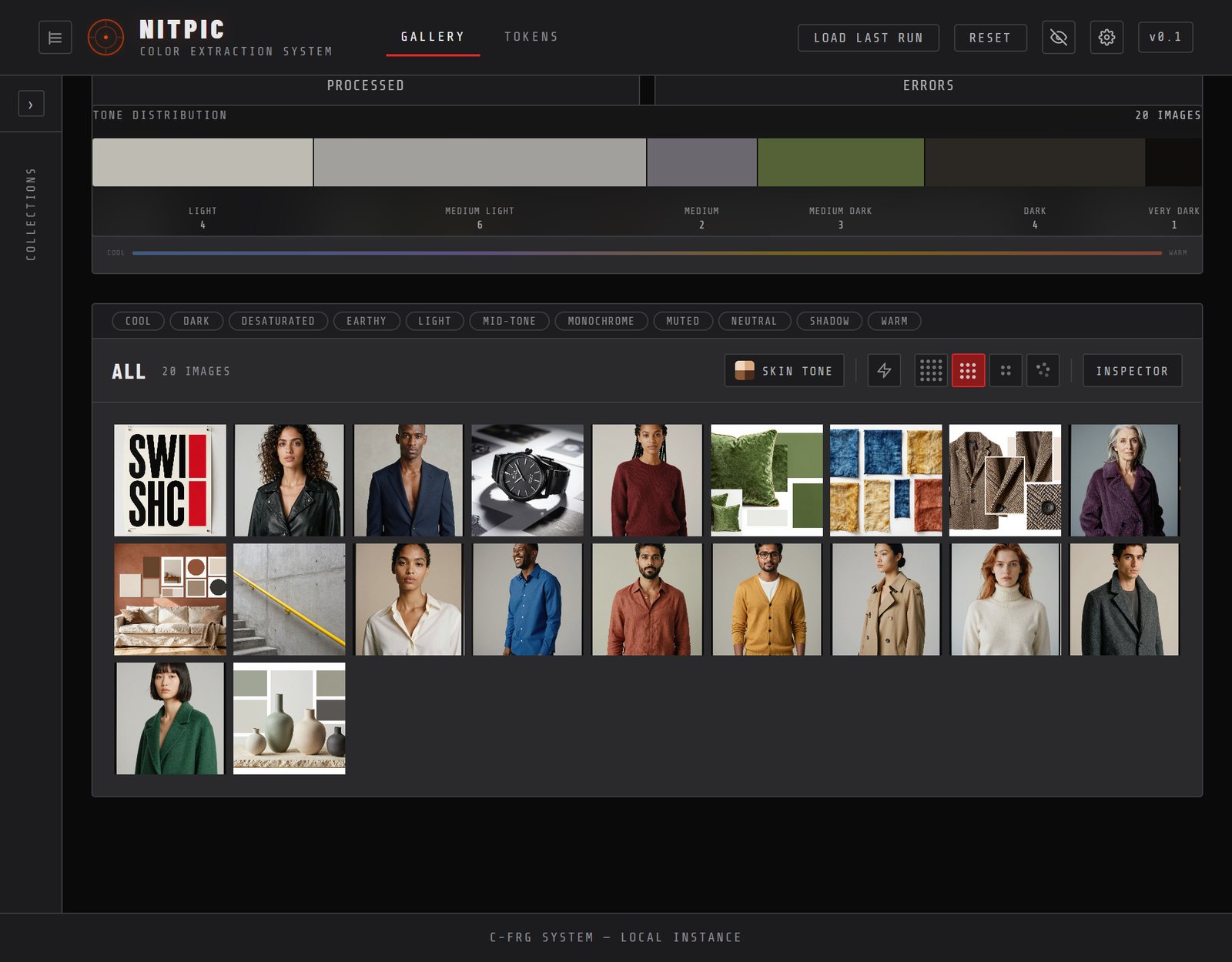This screenshot has height=962, width=1232.
Task: Open the ceramic vases thumbnail
Action: coord(290,719)
